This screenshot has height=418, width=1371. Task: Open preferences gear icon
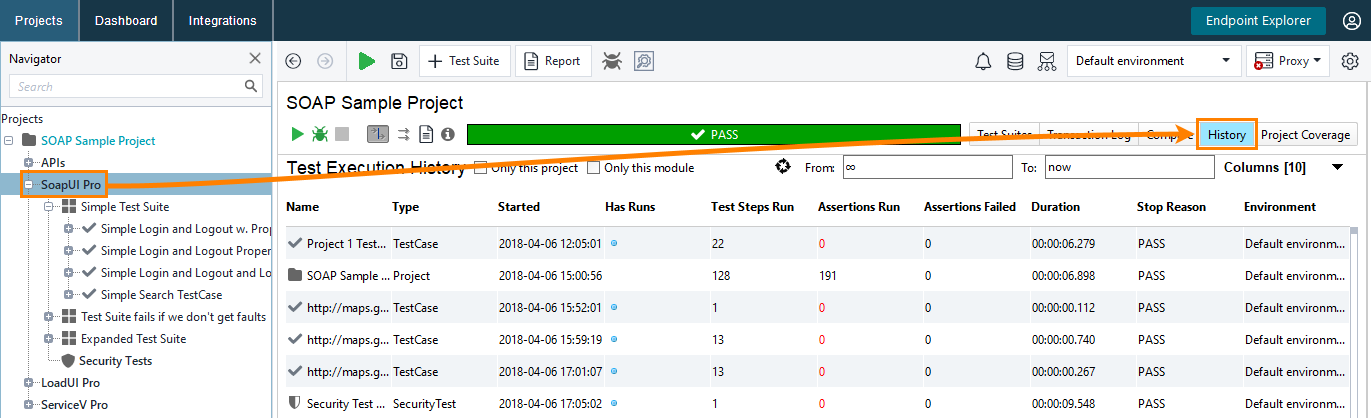pyautogui.click(x=1350, y=61)
